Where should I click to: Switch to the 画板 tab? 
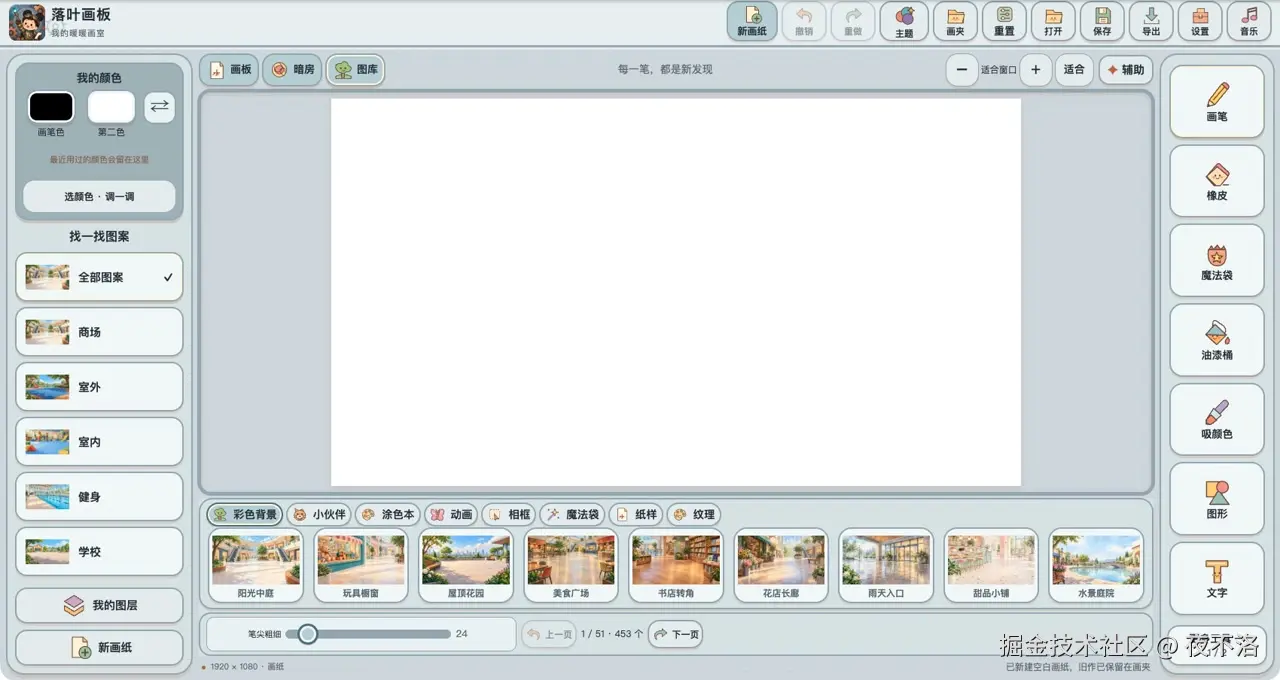tap(229, 70)
